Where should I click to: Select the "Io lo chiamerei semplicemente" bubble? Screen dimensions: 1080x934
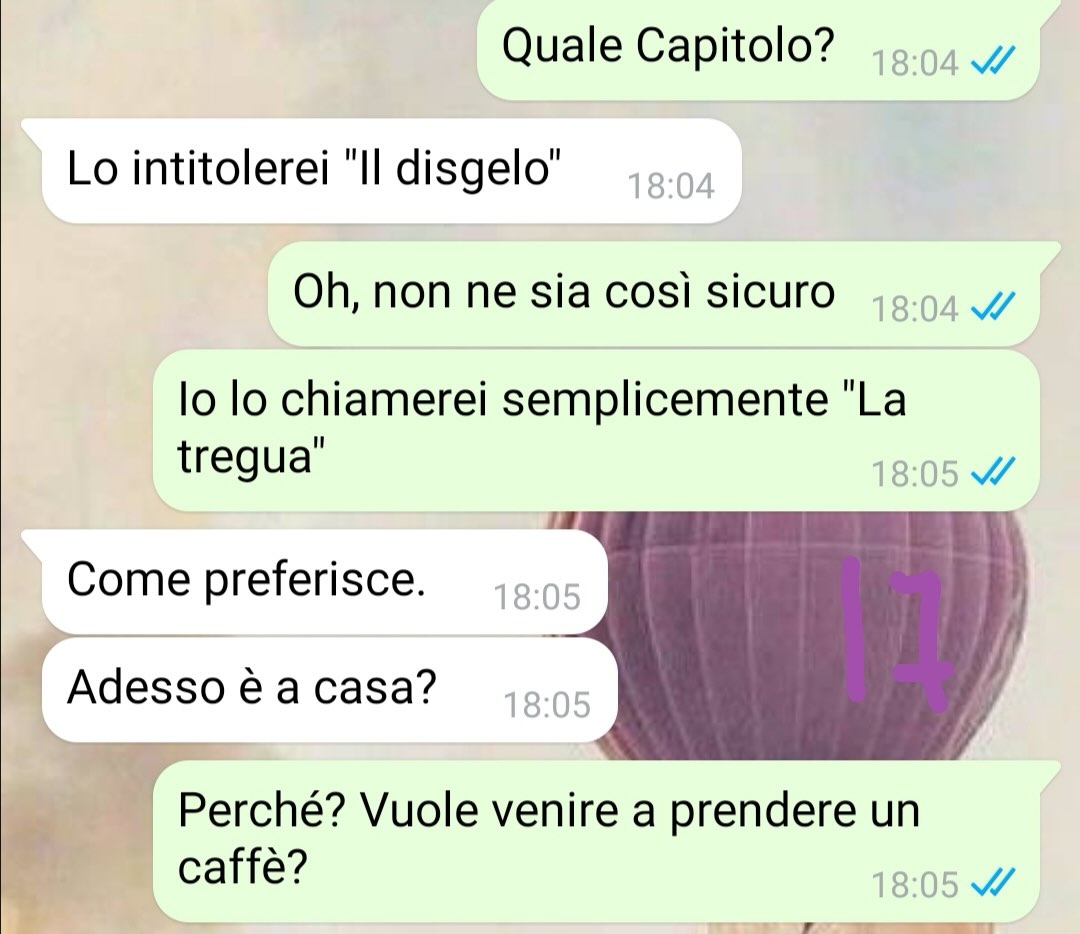[x=596, y=430]
